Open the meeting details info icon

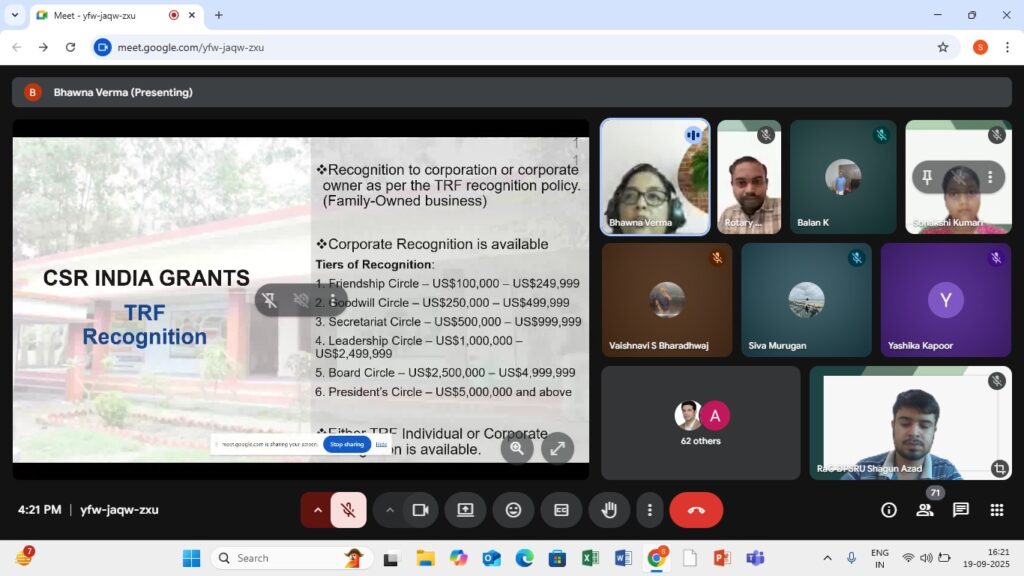[888, 510]
